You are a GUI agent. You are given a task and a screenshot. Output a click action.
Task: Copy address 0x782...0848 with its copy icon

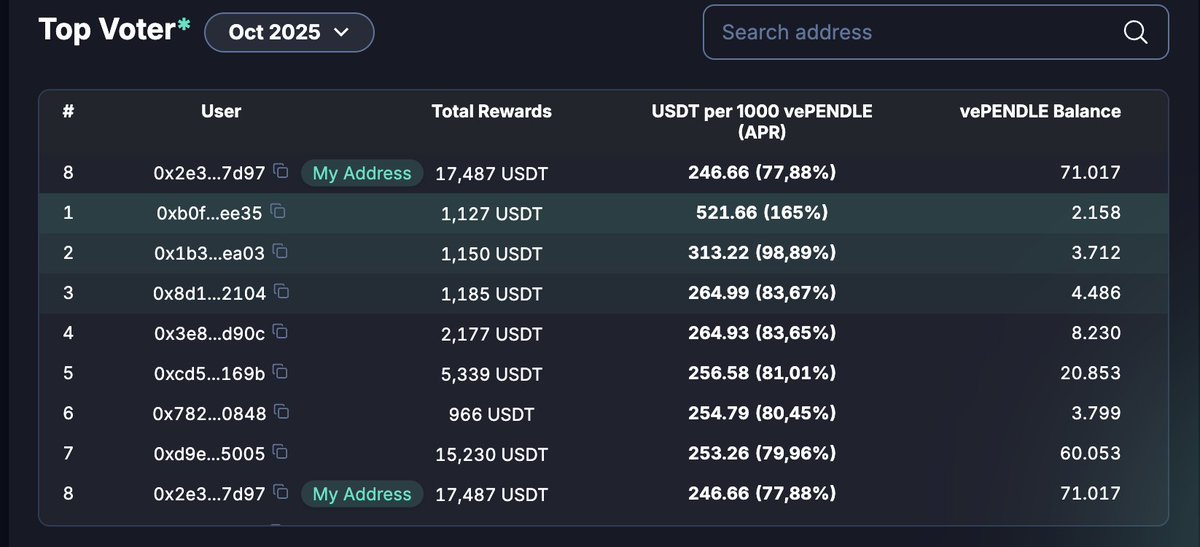[282, 412]
